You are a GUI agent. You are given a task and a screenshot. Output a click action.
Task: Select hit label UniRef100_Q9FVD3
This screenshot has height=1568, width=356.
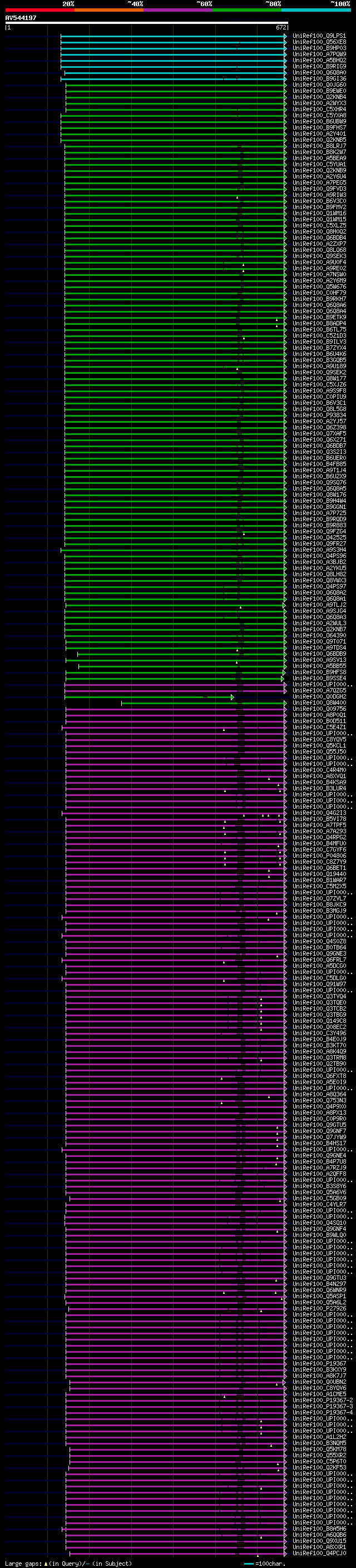click(x=319, y=189)
